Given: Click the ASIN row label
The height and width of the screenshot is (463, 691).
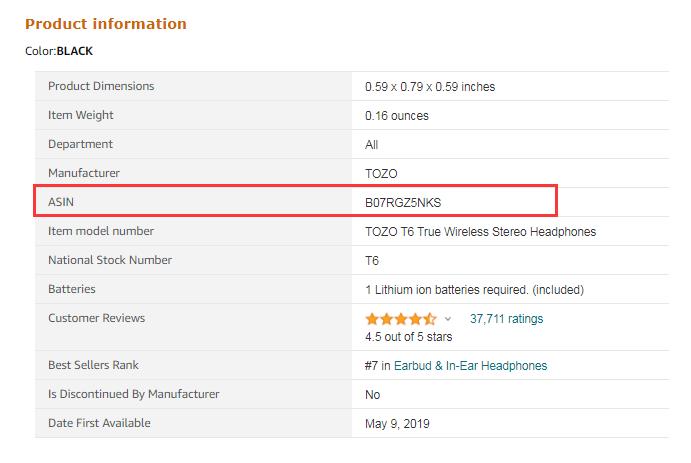Looking at the screenshot, I should 61,202.
